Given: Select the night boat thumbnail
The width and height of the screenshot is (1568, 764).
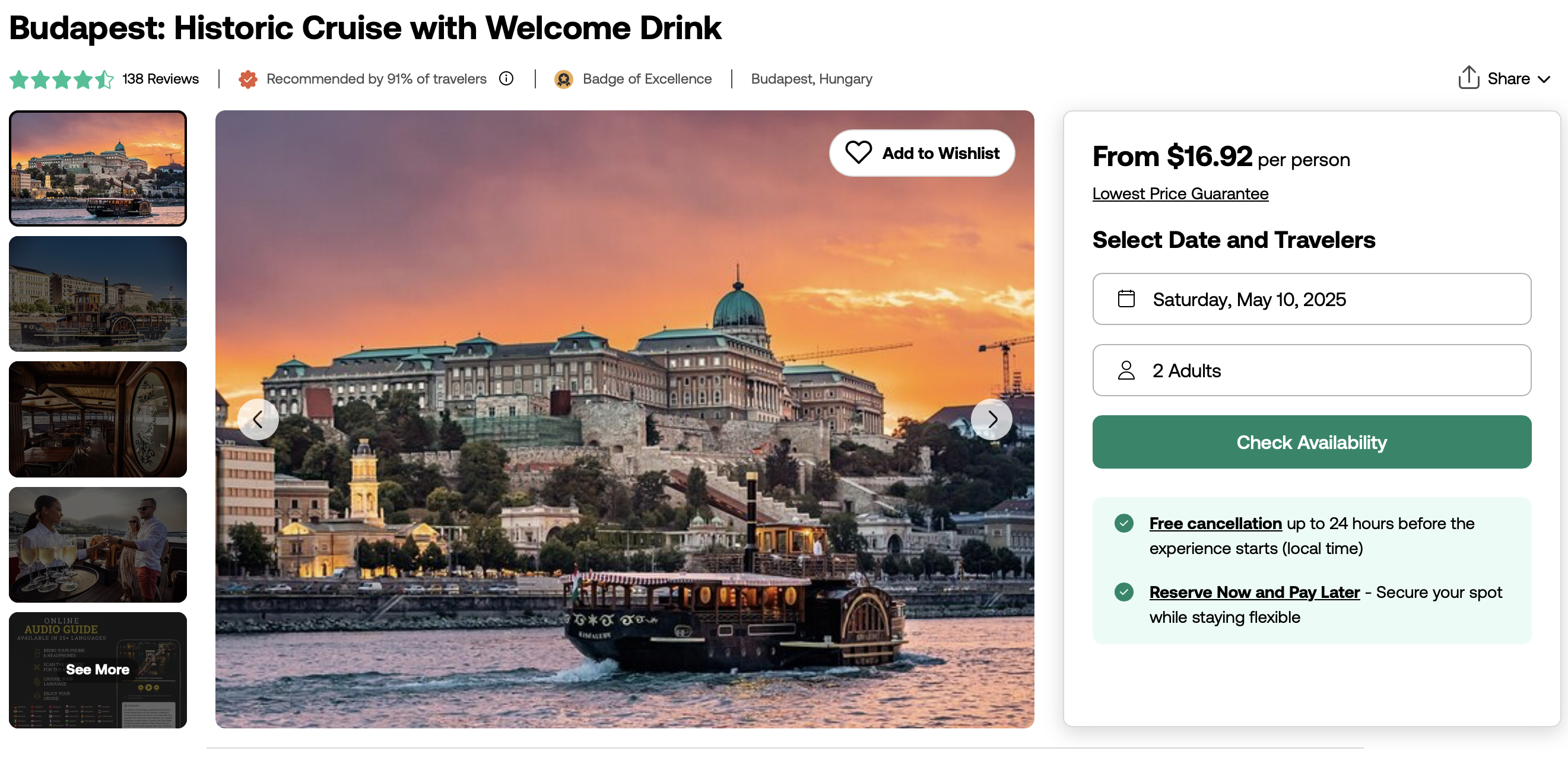Looking at the screenshot, I should click(x=98, y=294).
